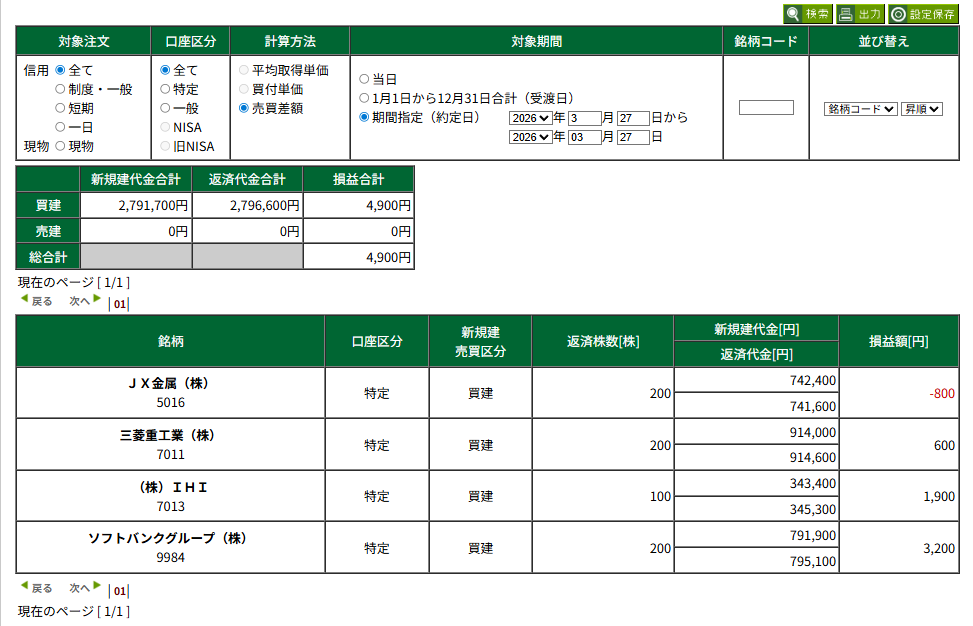The height and width of the screenshot is (626, 973).
Task: Select the 制度・一般 credit order radio
Action: pos(61,89)
